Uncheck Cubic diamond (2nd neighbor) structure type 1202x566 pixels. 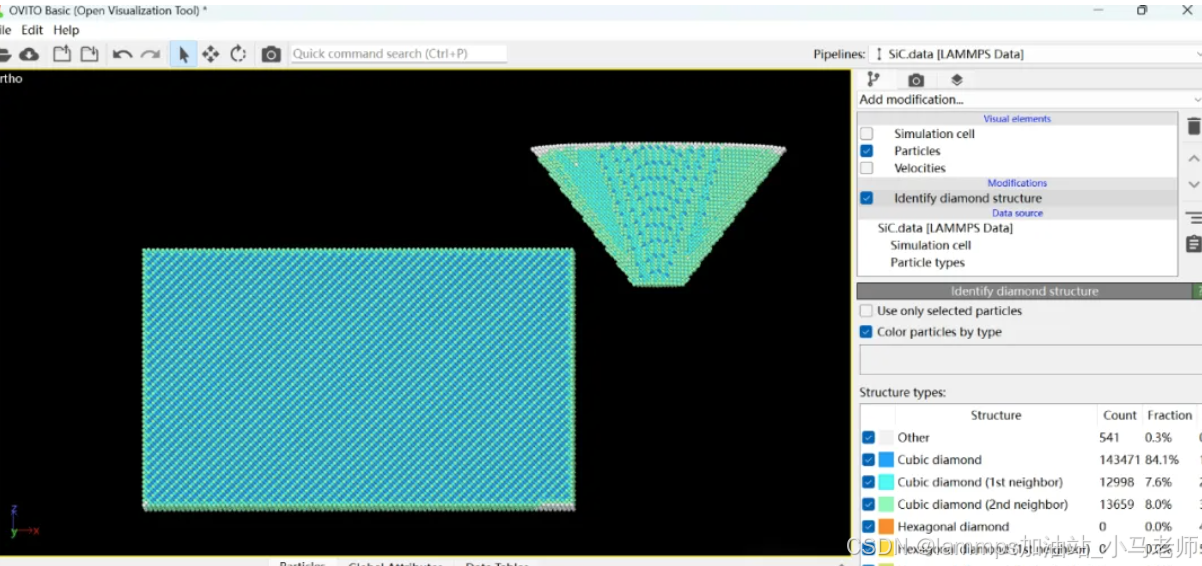[868, 505]
